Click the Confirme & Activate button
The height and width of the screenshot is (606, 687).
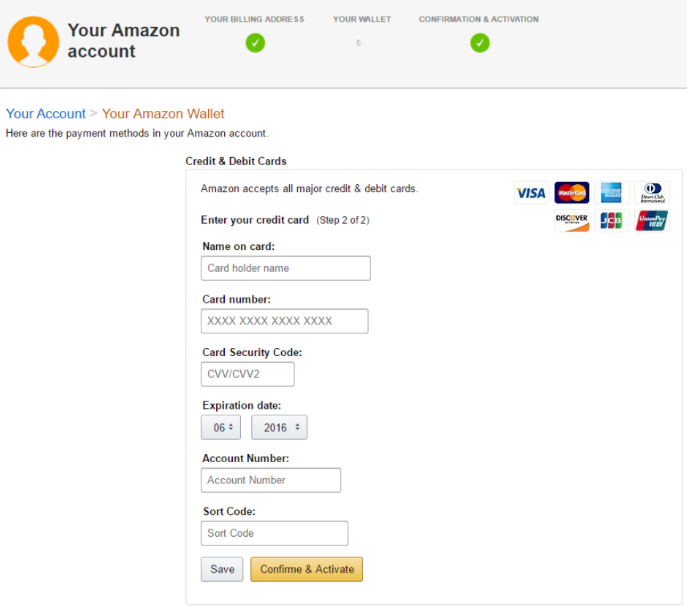[x=307, y=569]
